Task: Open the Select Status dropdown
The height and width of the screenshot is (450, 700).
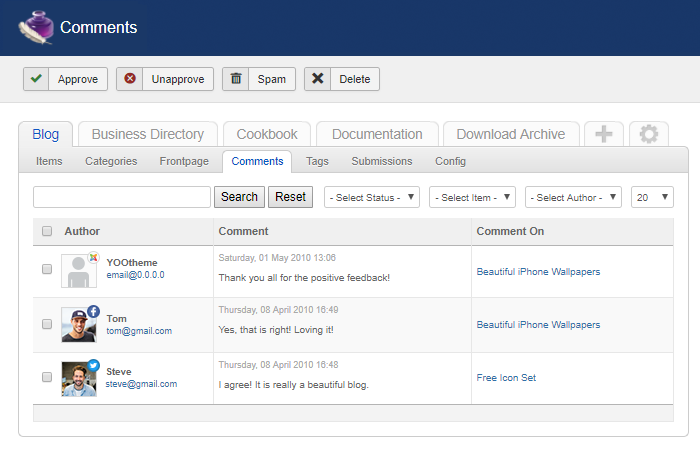Action: click(371, 197)
